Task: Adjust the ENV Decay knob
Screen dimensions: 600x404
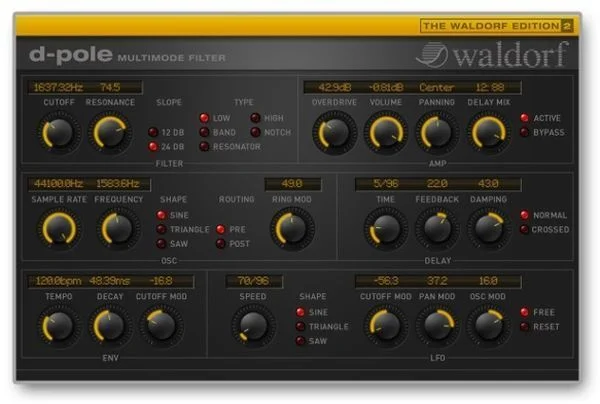Action: pos(110,326)
